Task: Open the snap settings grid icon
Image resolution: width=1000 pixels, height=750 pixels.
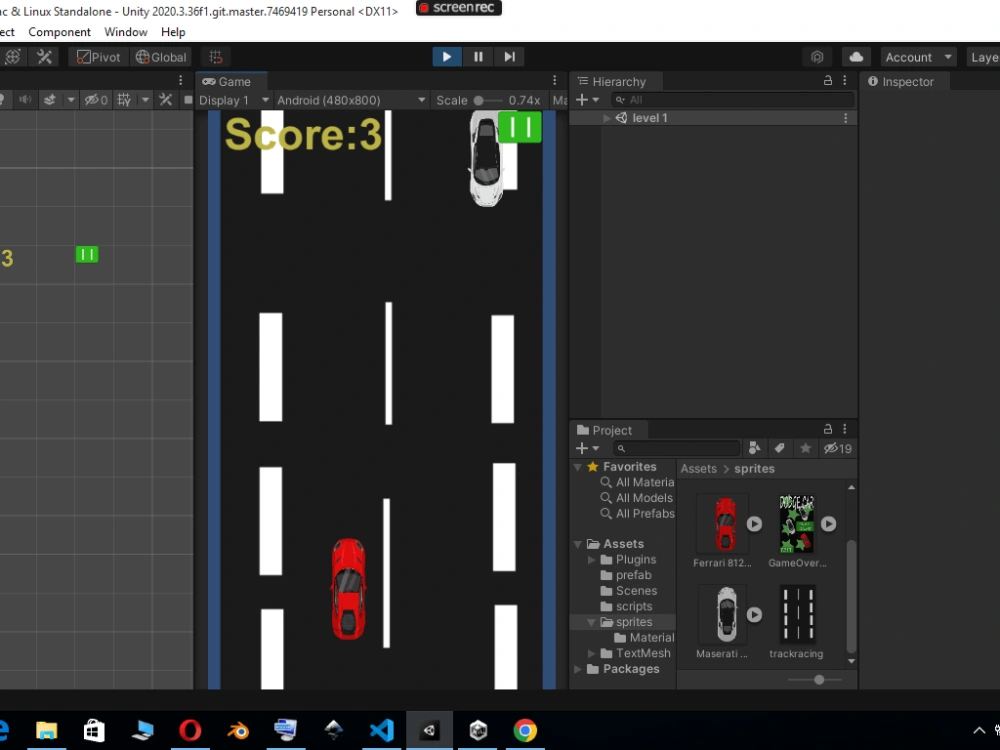Action: (215, 57)
